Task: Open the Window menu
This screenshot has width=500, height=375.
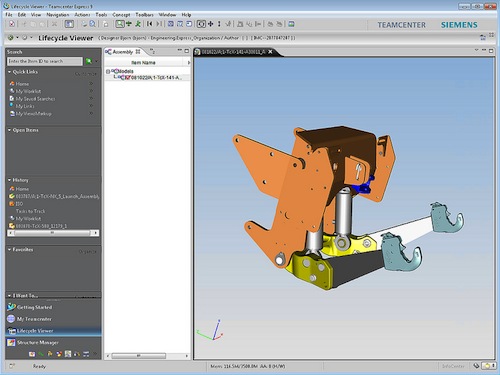Action: (167, 15)
